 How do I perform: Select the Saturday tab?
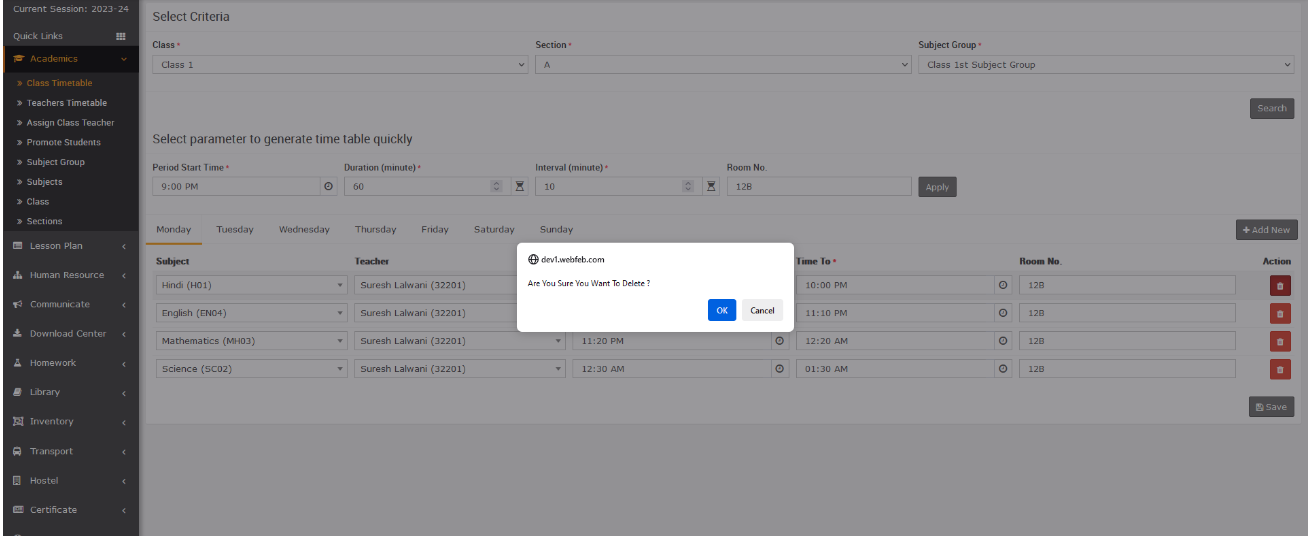click(x=494, y=230)
